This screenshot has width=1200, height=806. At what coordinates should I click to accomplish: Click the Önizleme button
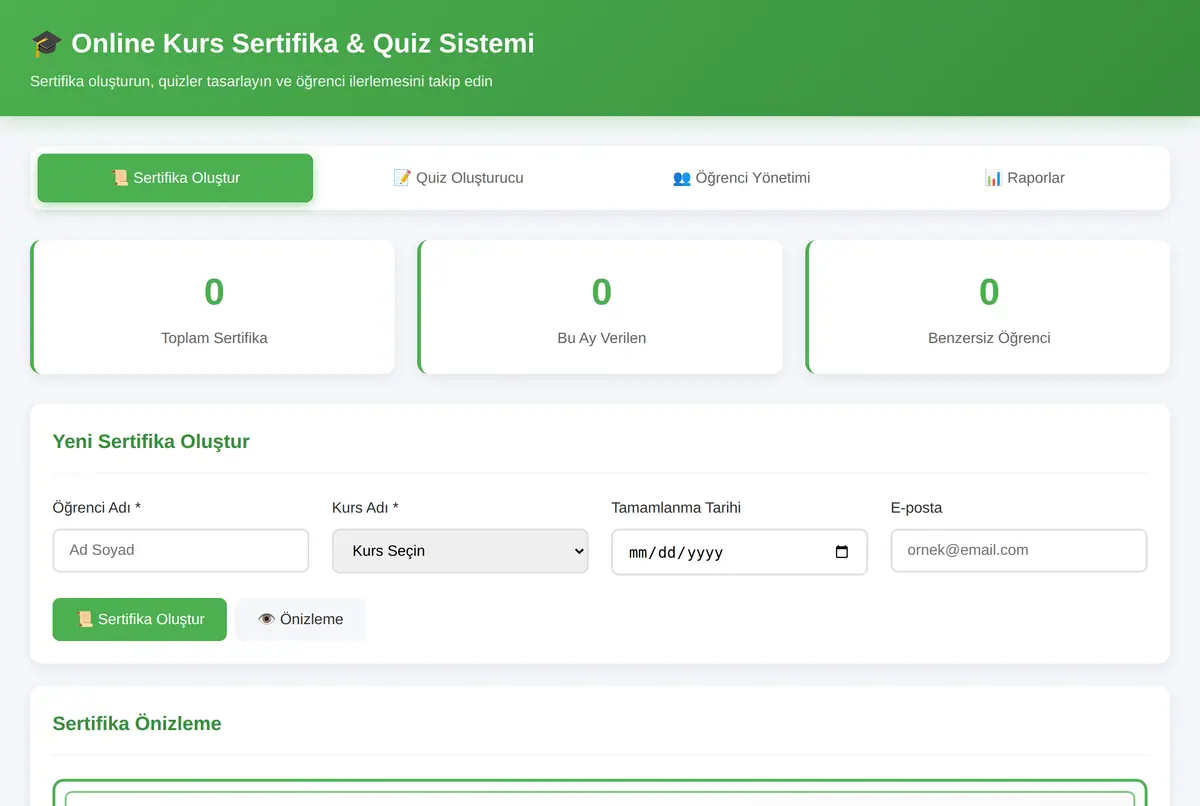pos(300,619)
